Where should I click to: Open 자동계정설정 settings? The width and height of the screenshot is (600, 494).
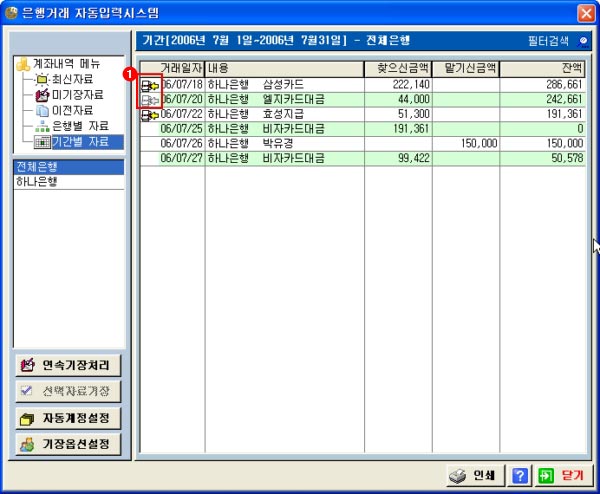(x=68, y=418)
